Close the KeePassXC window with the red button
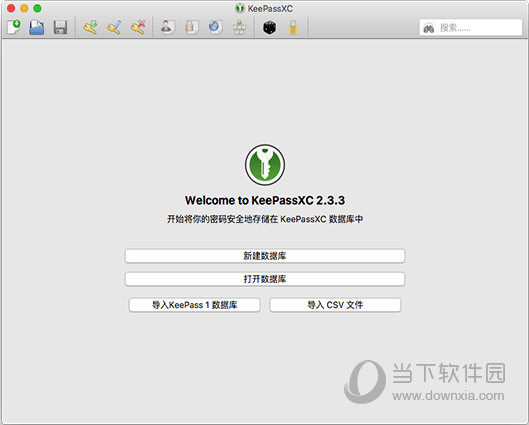This screenshot has height=425, width=529. pos(10,8)
